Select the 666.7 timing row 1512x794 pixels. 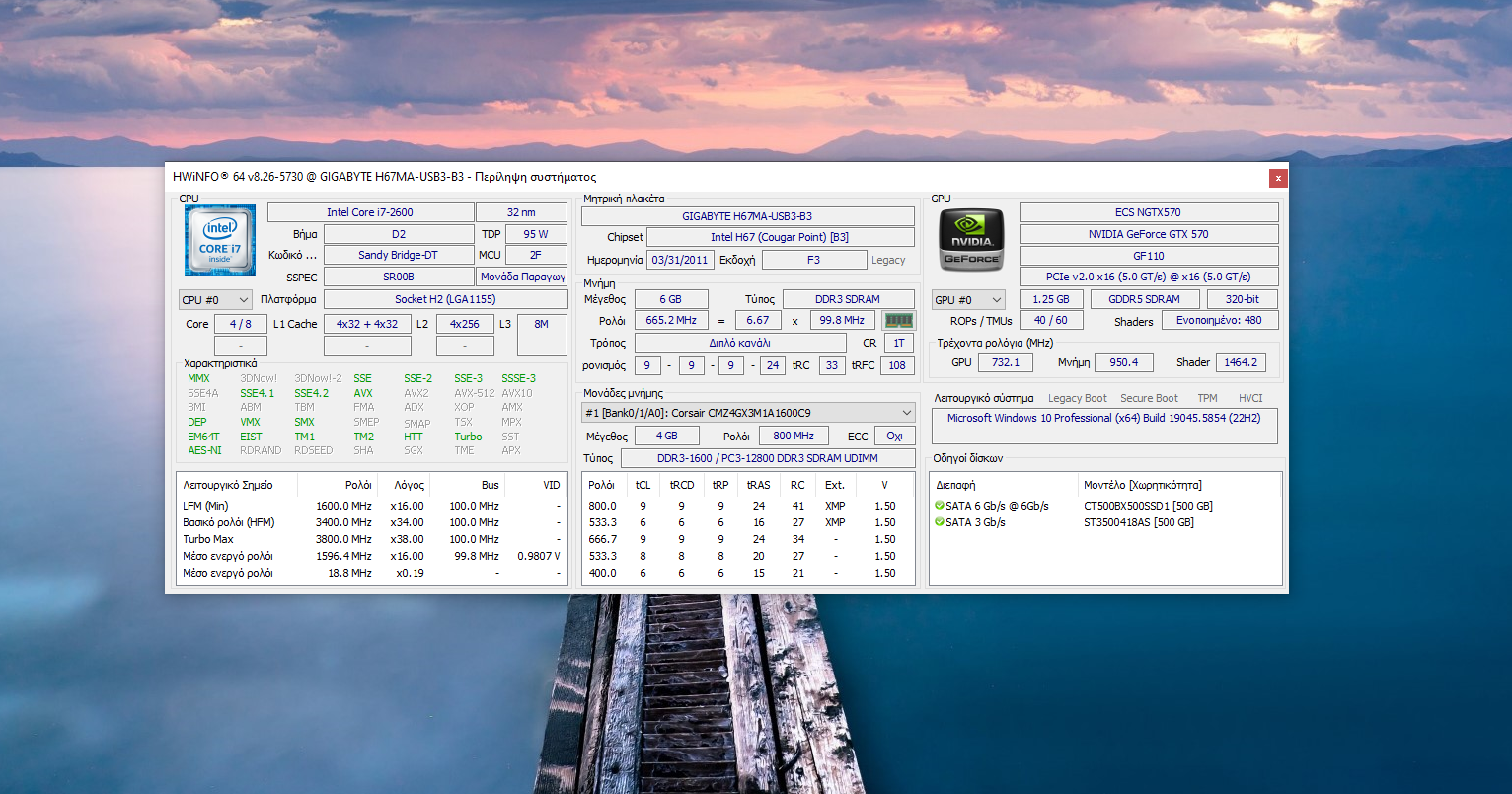click(748, 539)
